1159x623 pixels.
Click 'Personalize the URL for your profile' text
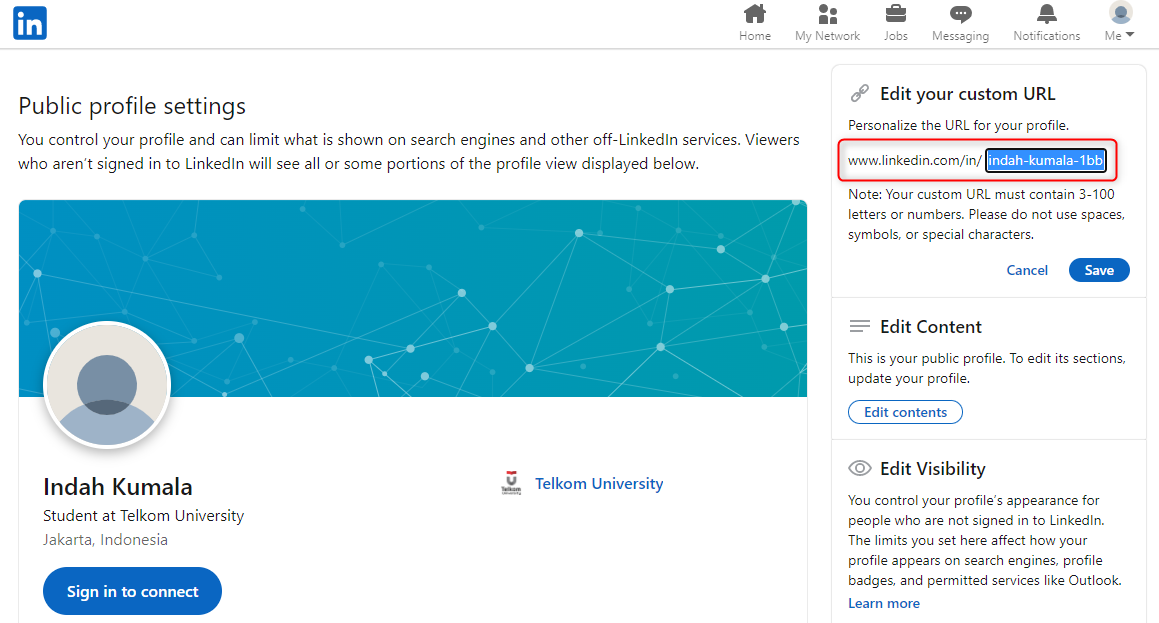(958, 125)
